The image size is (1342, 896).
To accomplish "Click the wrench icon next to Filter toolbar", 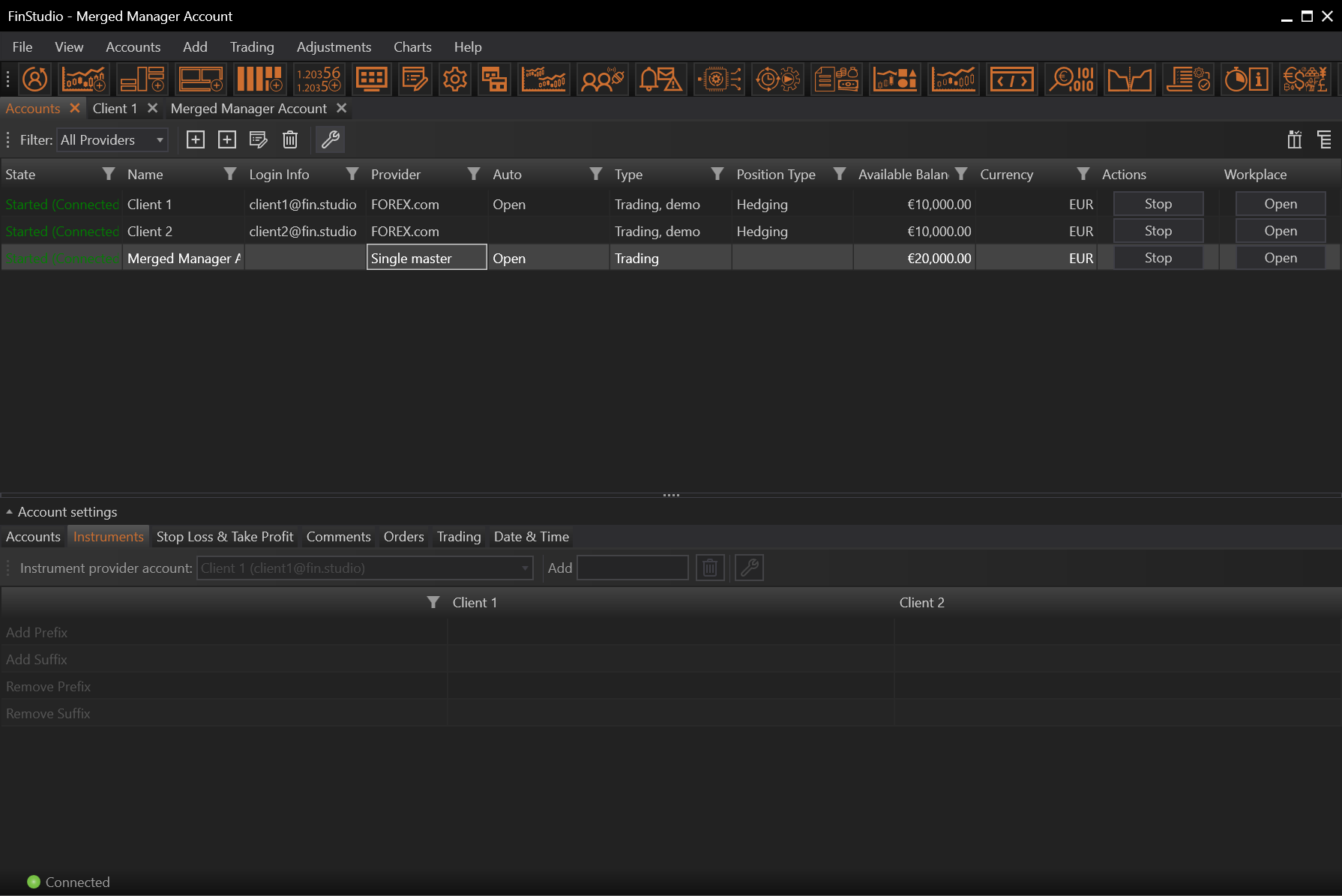I will click(330, 139).
